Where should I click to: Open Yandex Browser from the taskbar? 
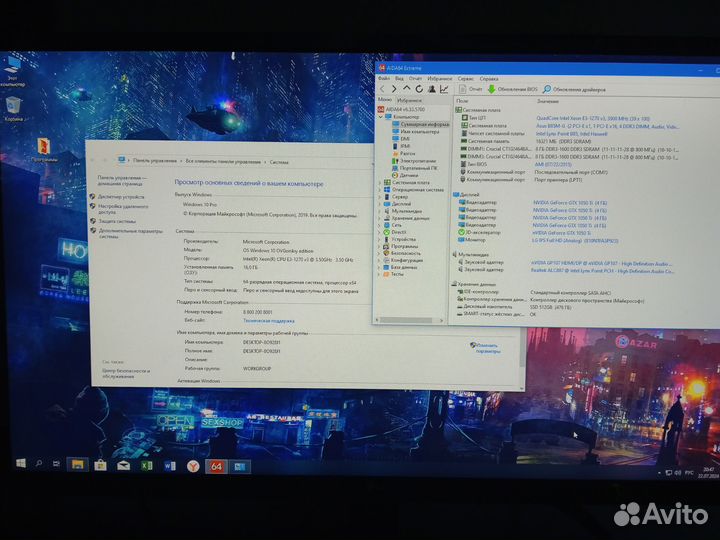[193, 467]
